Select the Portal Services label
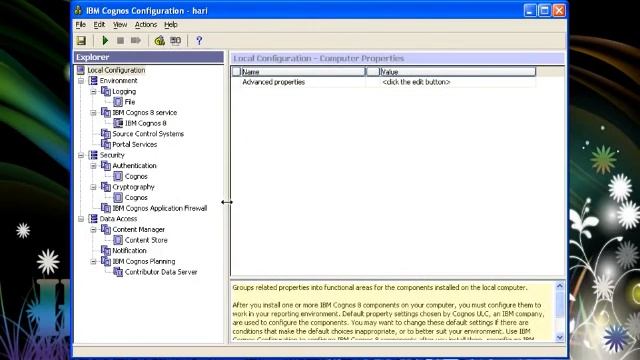The image size is (640, 360). click(134, 144)
